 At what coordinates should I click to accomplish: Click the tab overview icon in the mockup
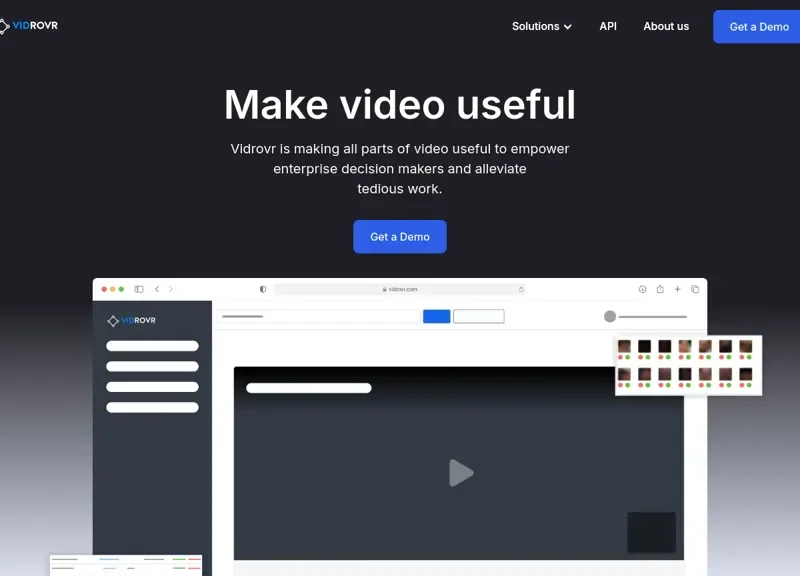pos(696,289)
